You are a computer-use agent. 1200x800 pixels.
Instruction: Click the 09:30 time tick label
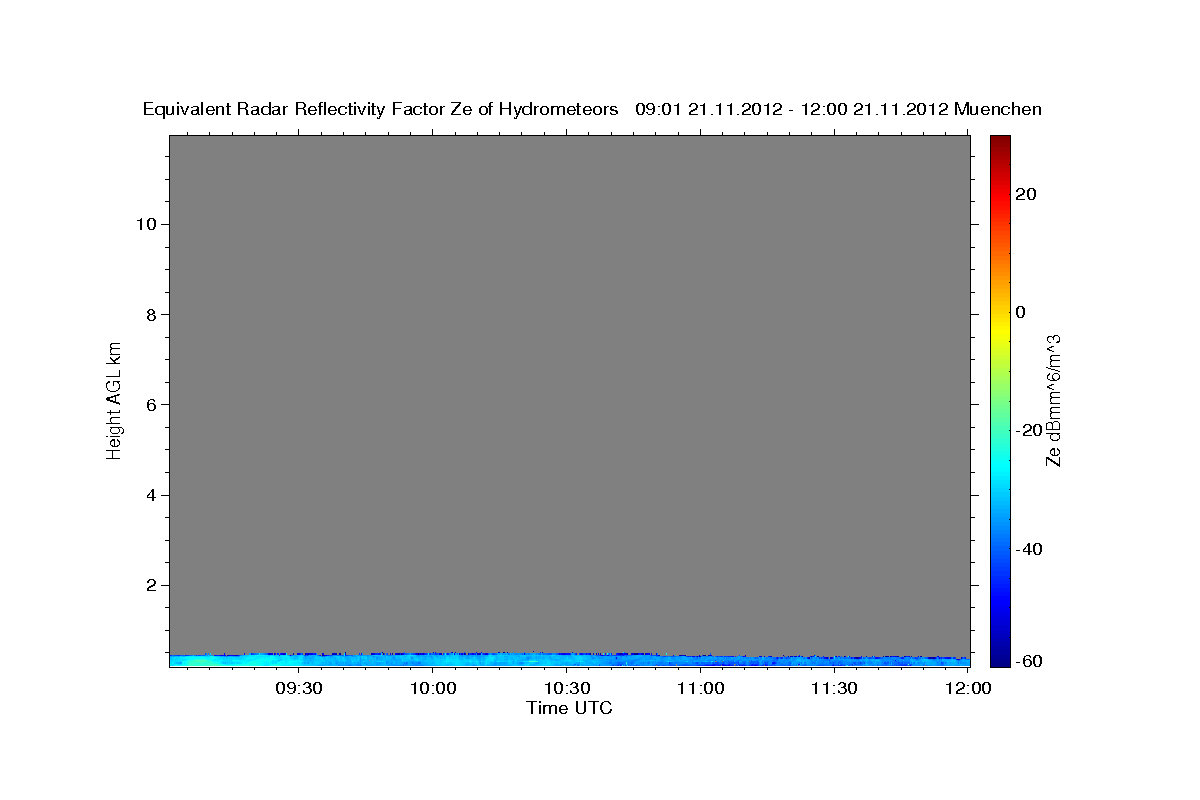pyautogui.click(x=299, y=688)
